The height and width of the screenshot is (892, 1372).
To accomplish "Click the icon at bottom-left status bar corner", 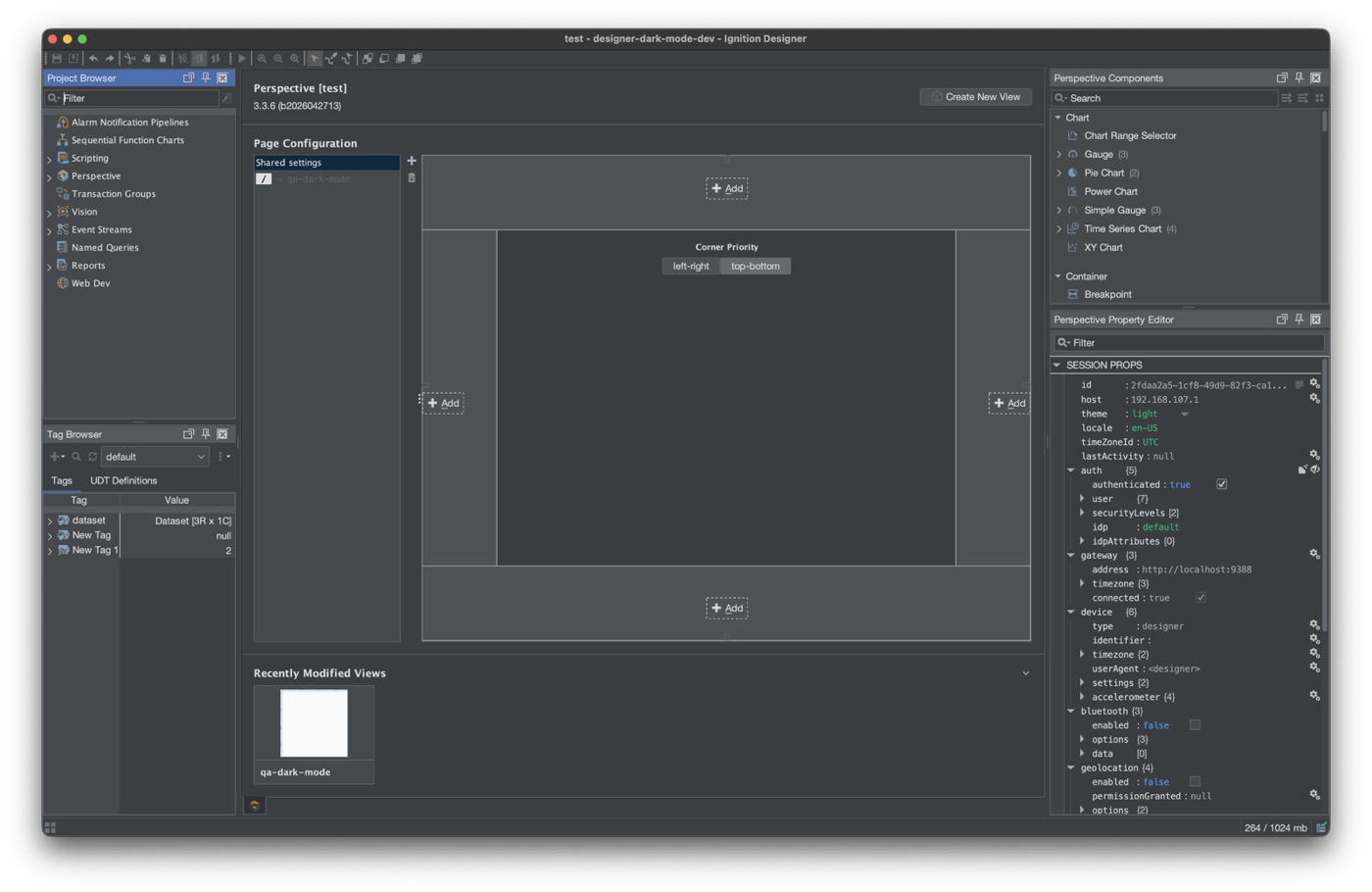I will (51, 827).
